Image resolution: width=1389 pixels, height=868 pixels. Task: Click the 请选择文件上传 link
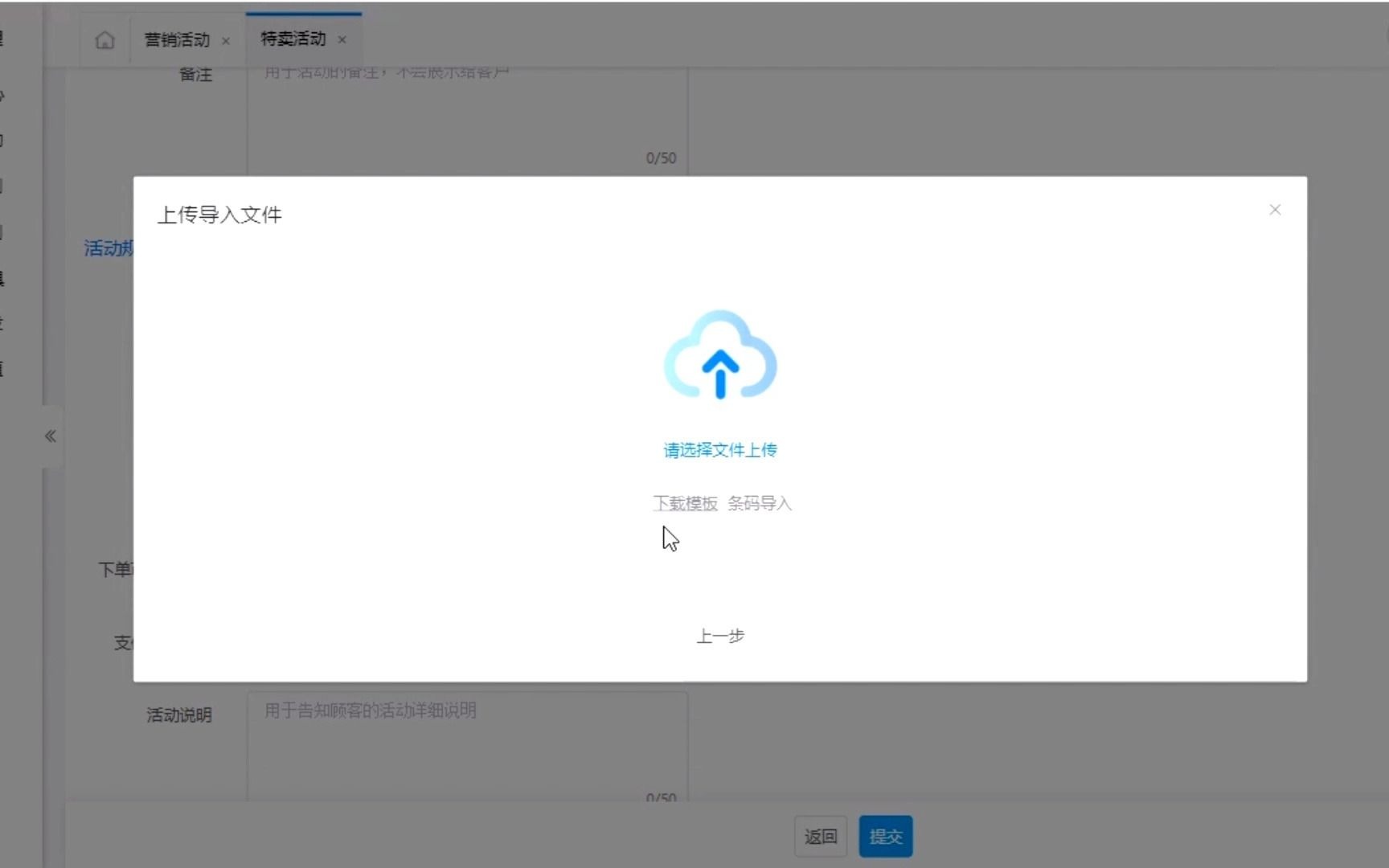[x=720, y=450]
